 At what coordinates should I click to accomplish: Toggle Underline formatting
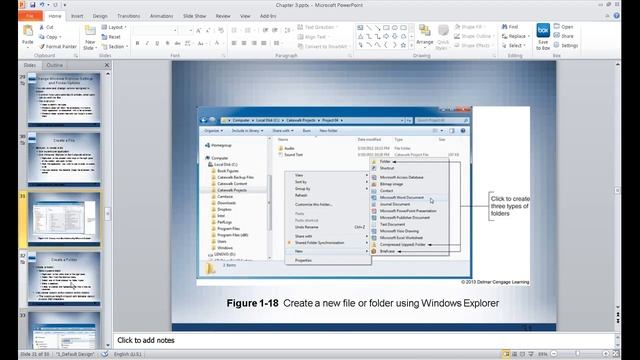(157, 43)
